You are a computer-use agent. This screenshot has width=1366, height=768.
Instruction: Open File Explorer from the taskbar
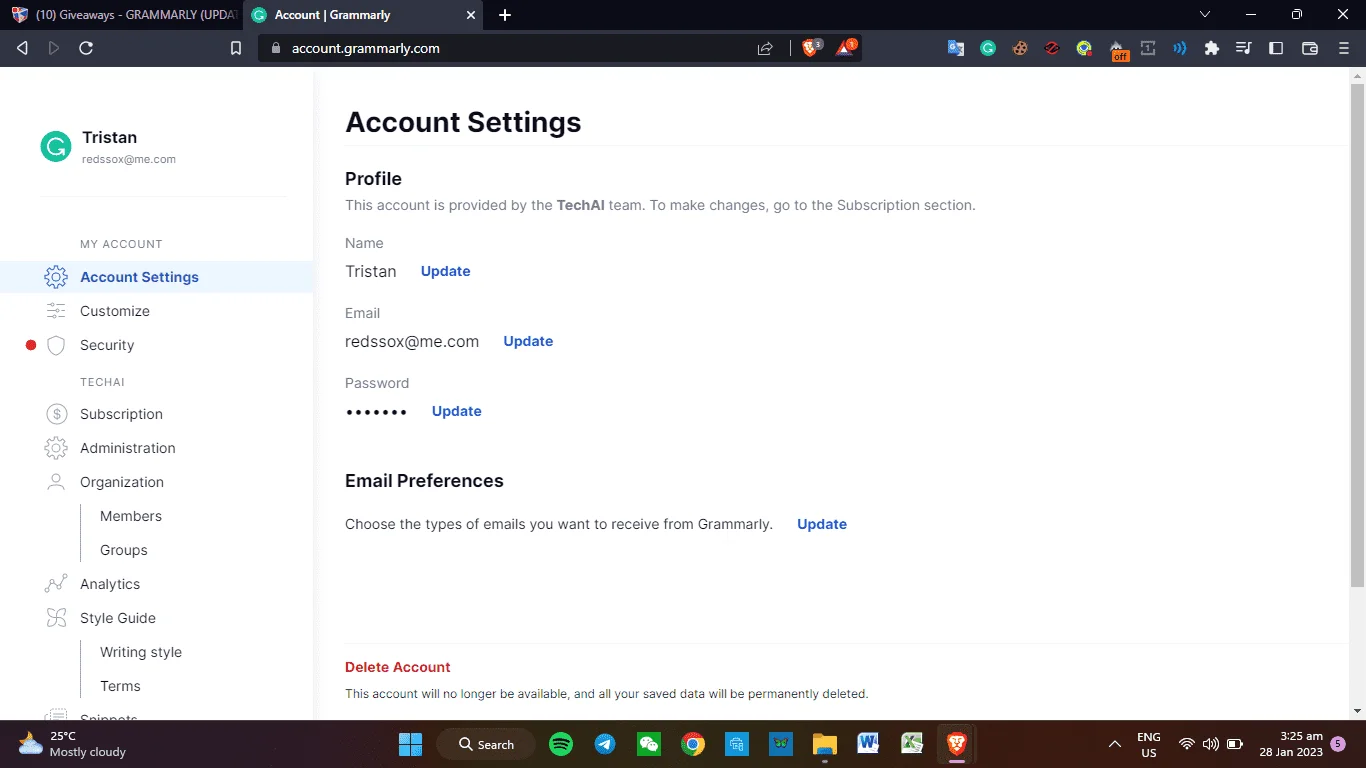point(824,744)
